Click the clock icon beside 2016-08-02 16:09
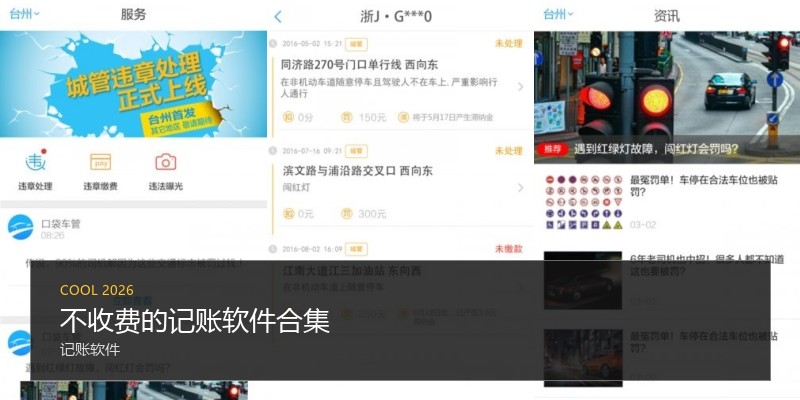 point(272,249)
